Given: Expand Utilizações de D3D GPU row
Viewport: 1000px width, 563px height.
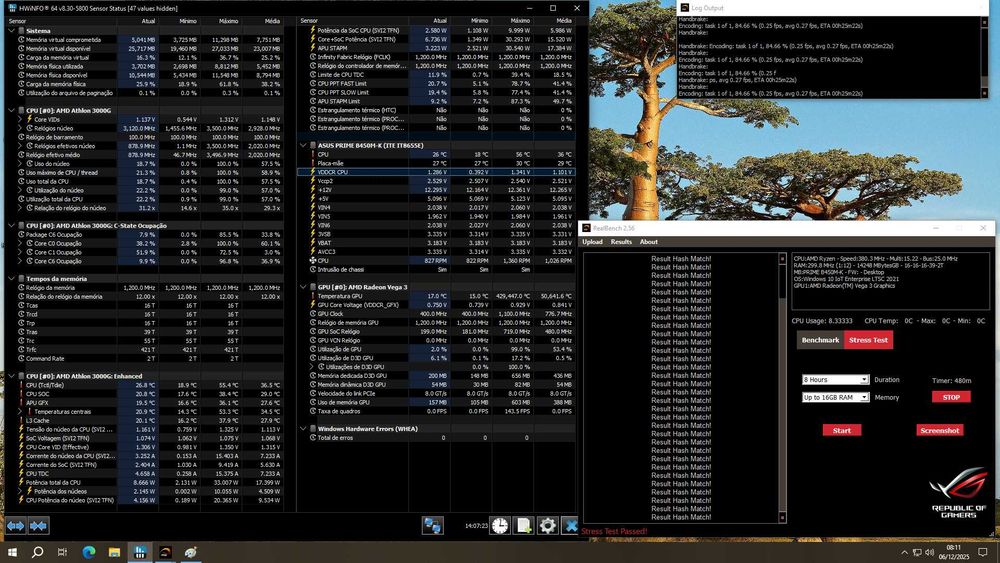Looking at the screenshot, I should 312,367.
